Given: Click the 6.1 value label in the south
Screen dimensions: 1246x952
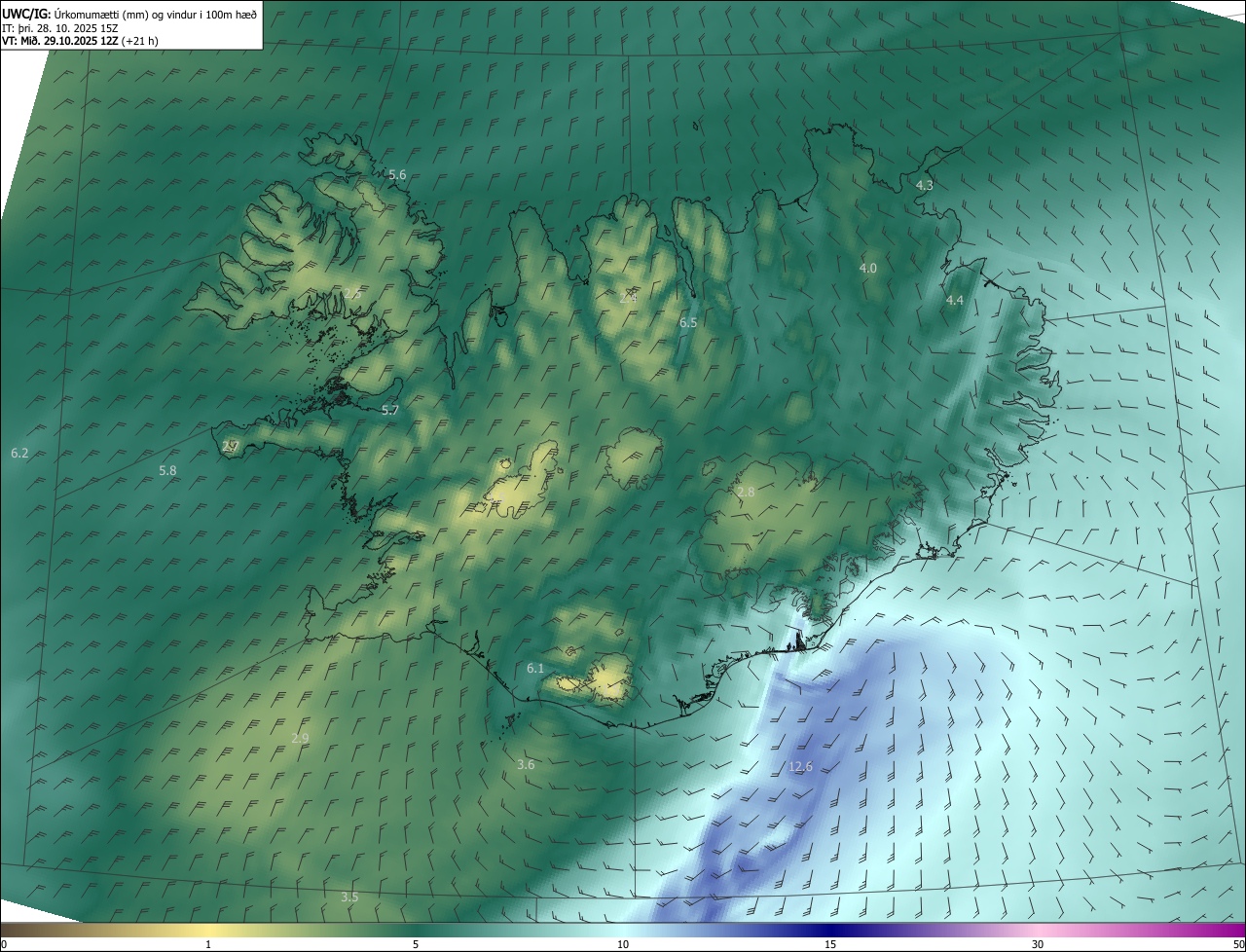Looking at the screenshot, I should pos(535,669).
